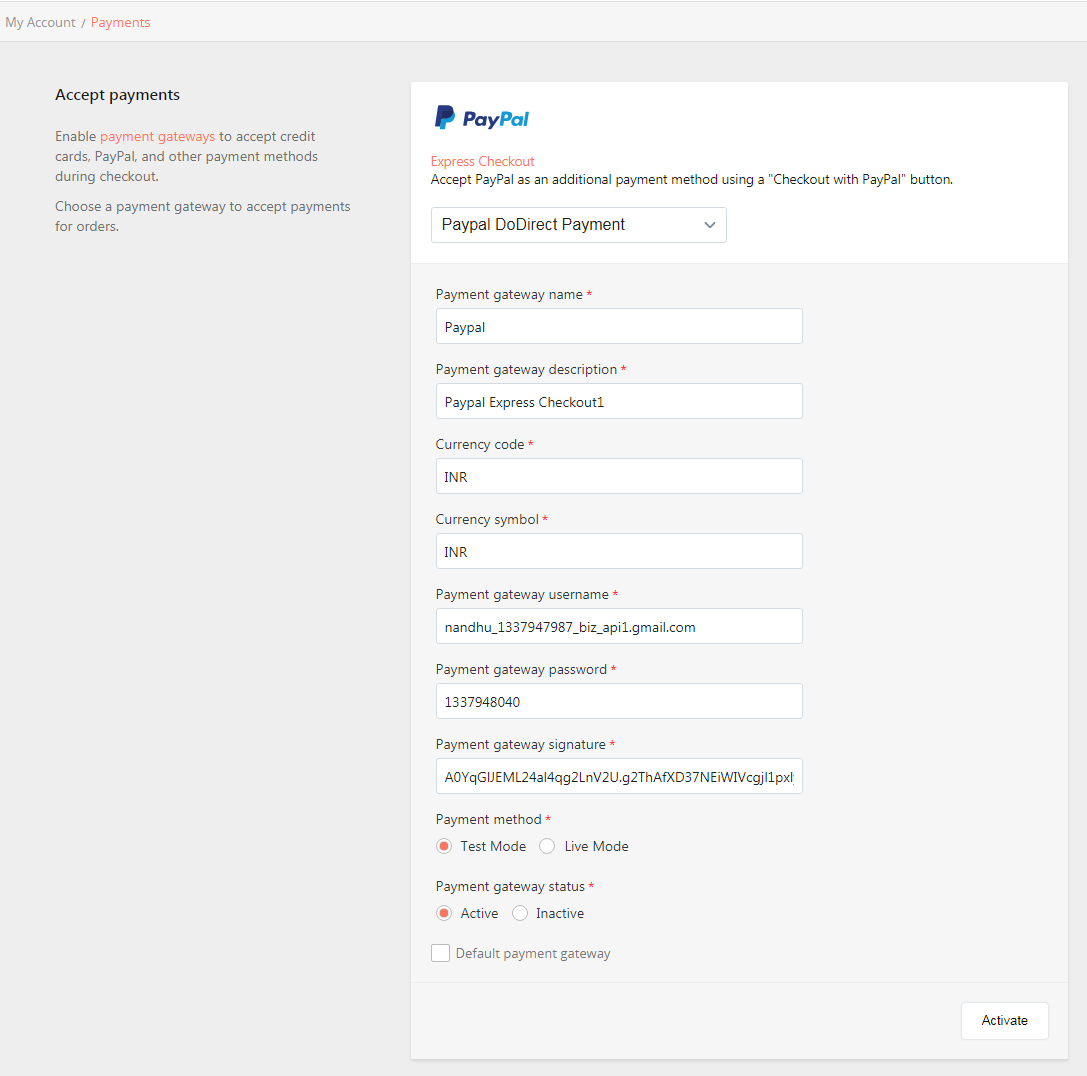The width and height of the screenshot is (1087, 1076).
Task: Click the Express Checkout link
Action: click(482, 162)
